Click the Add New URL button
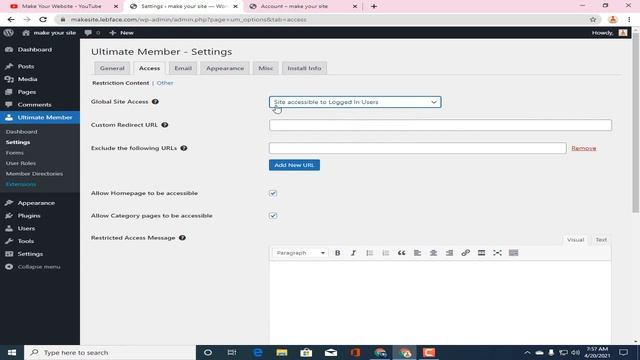The height and width of the screenshot is (360, 640). tap(294, 165)
